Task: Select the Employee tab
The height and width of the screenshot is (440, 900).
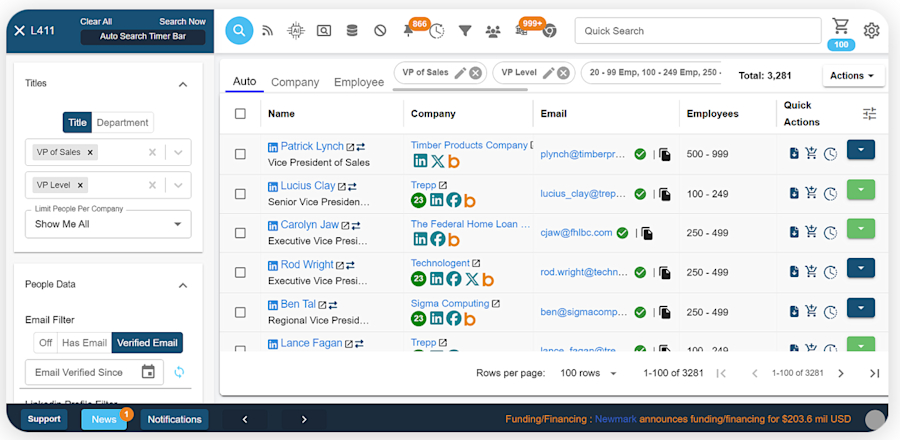Action: point(359,82)
